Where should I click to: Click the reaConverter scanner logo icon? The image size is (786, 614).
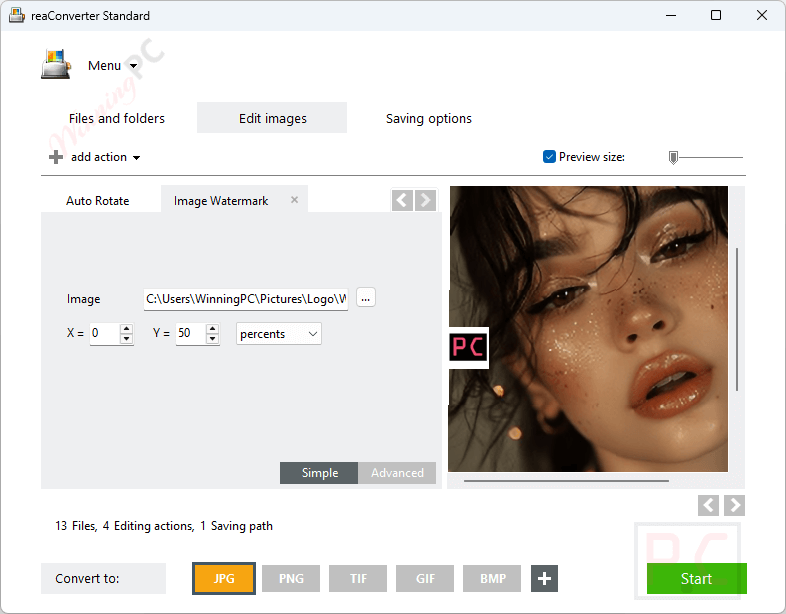click(x=56, y=65)
